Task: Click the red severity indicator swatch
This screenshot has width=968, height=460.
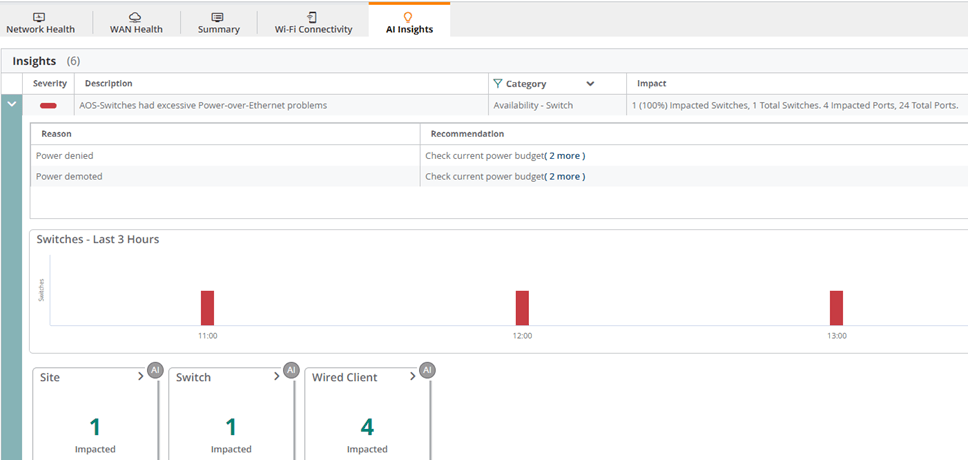Action: (48, 105)
